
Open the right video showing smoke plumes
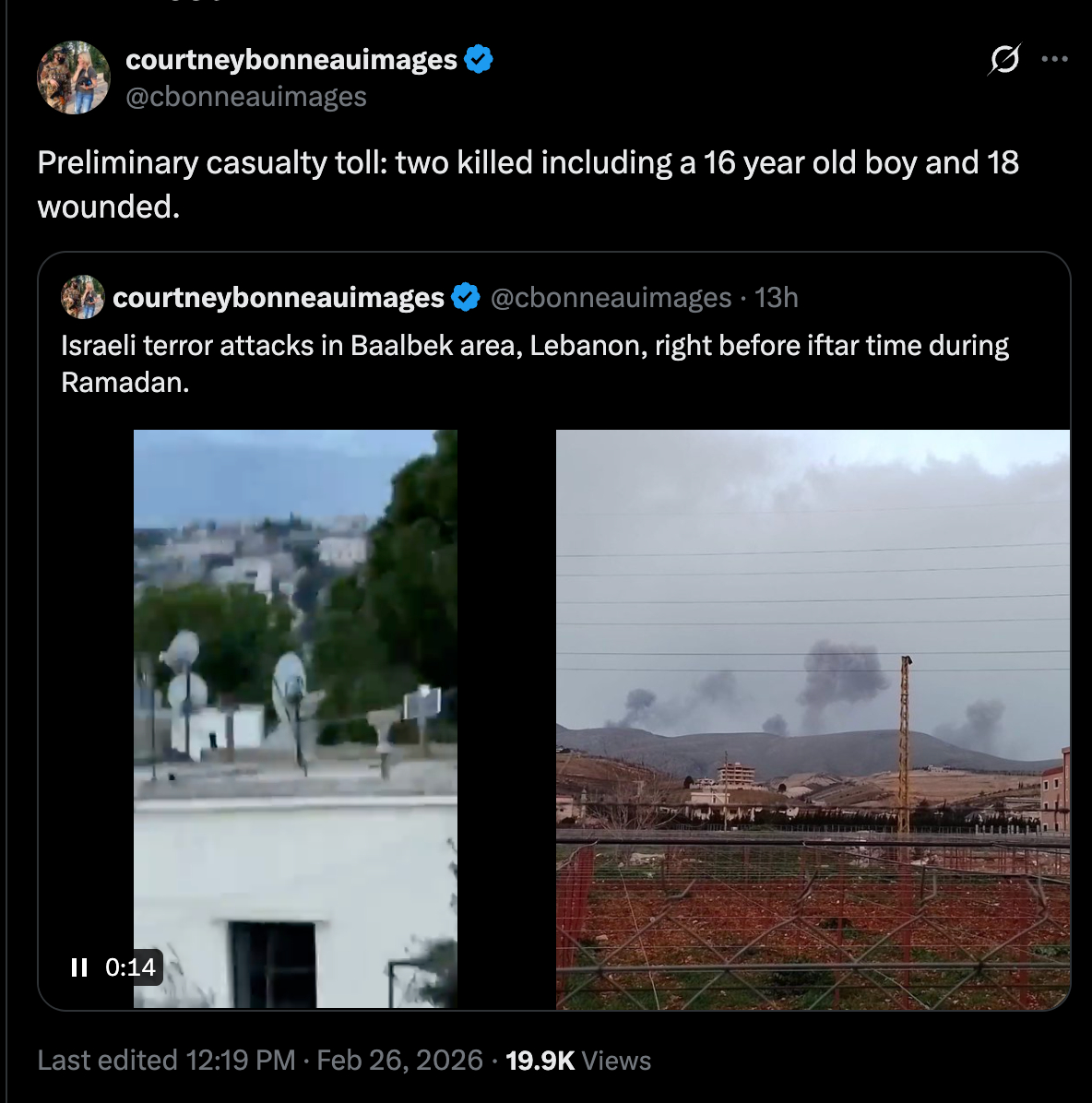point(813,719)
